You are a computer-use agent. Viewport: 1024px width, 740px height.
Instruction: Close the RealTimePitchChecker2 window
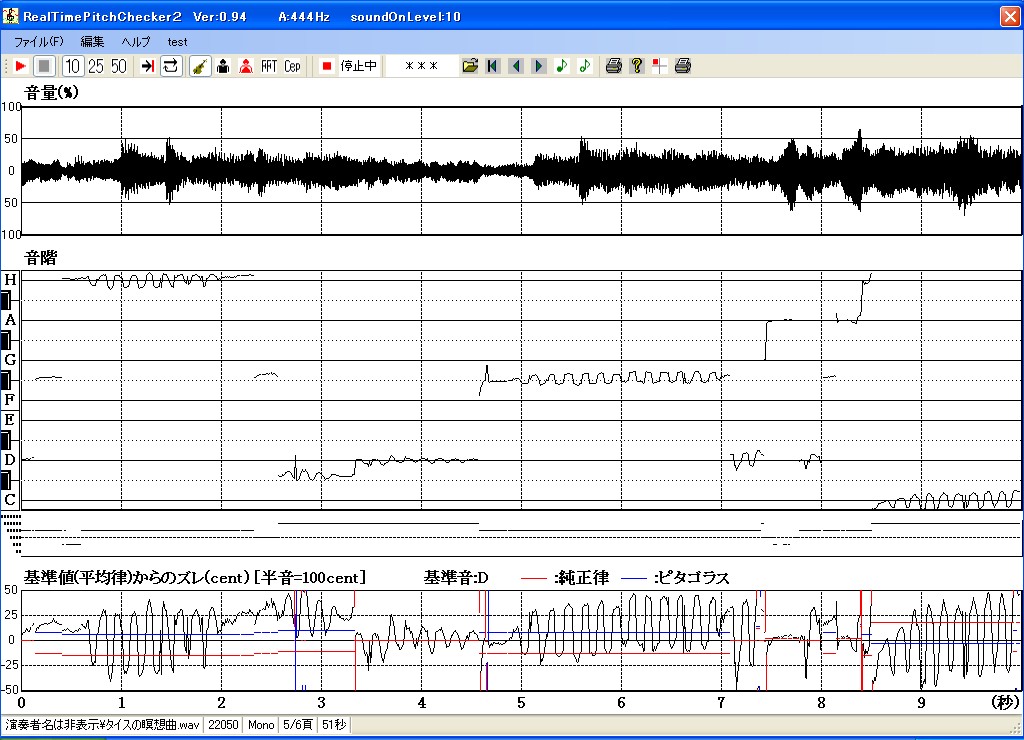[1010, 16]
